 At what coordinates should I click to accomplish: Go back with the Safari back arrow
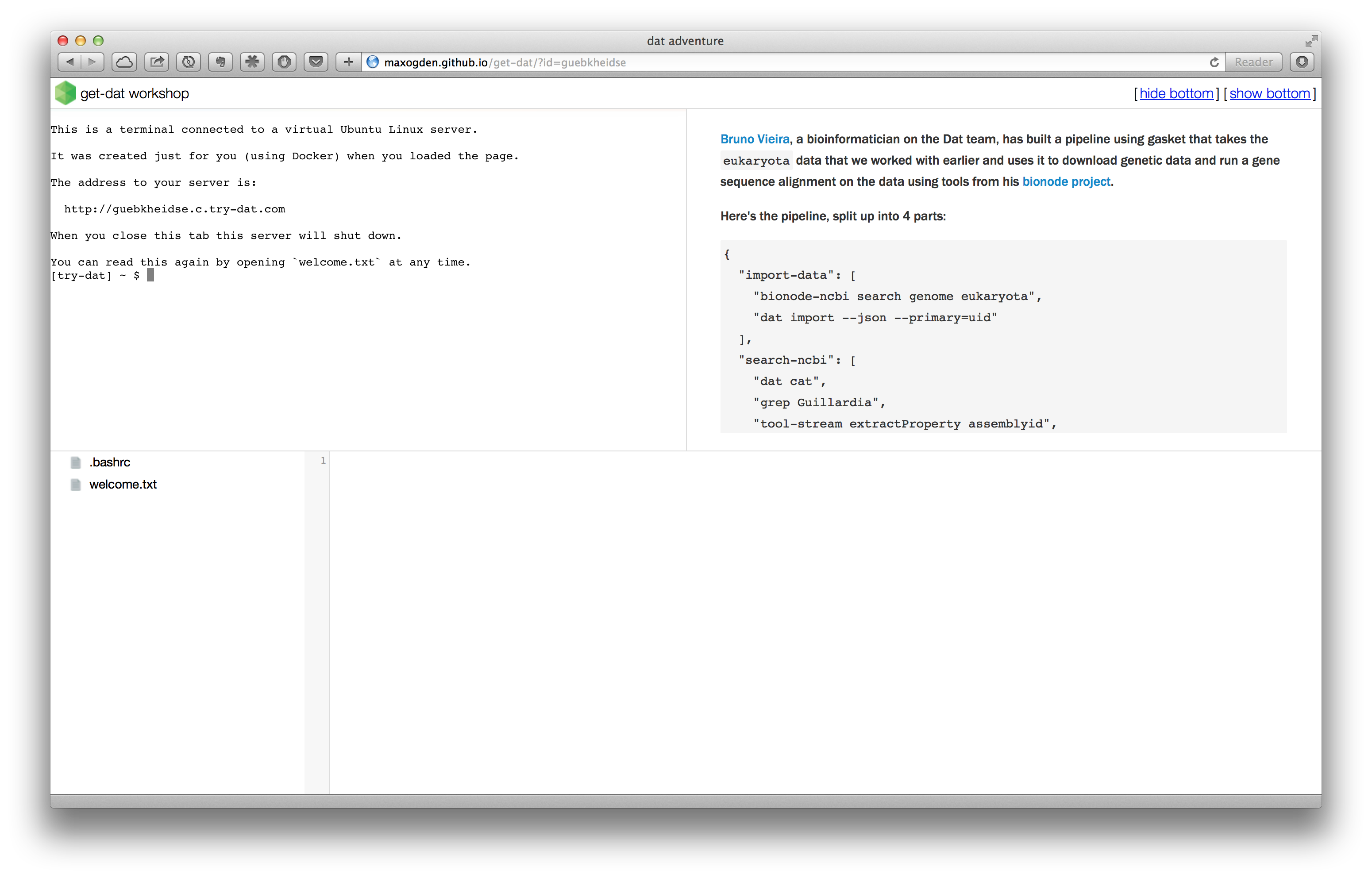tap(69, 62)
